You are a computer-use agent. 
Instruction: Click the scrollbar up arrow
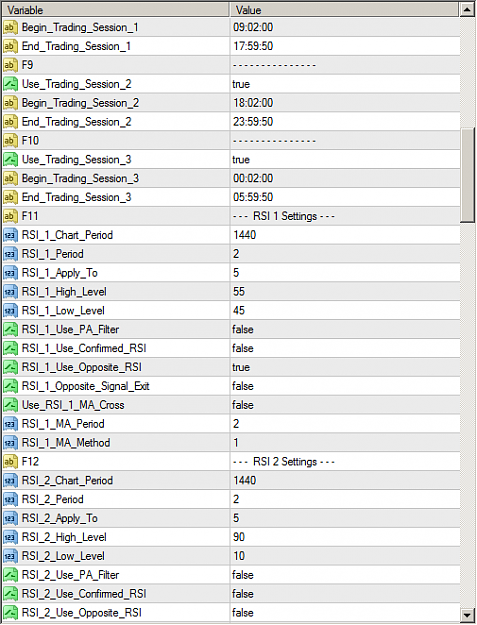coord(467,10)
